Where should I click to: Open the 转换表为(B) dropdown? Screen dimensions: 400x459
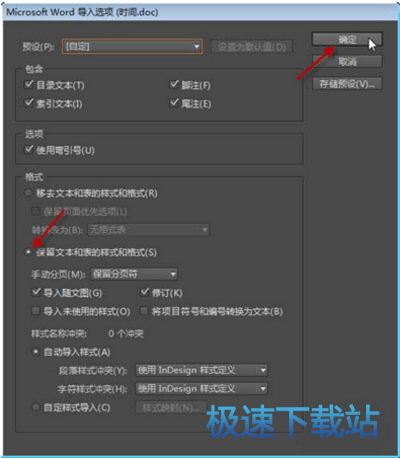149,230
